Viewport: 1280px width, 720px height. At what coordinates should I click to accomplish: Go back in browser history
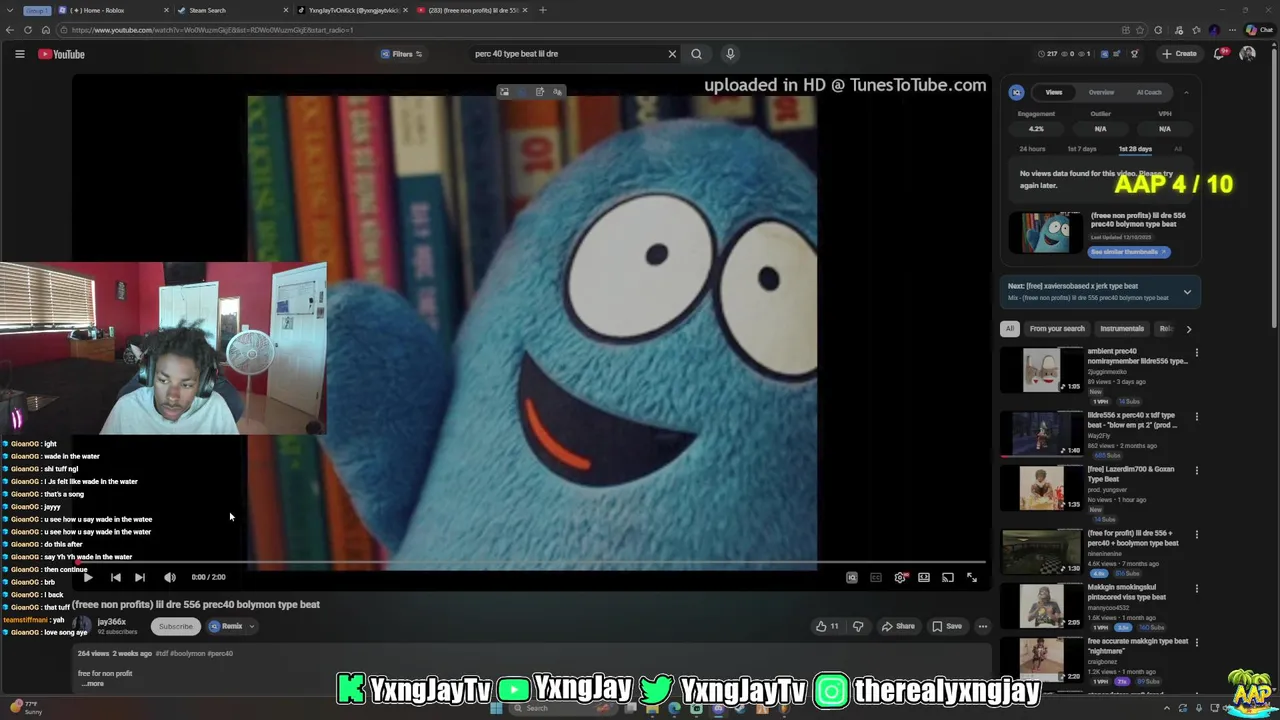point(10,30)
